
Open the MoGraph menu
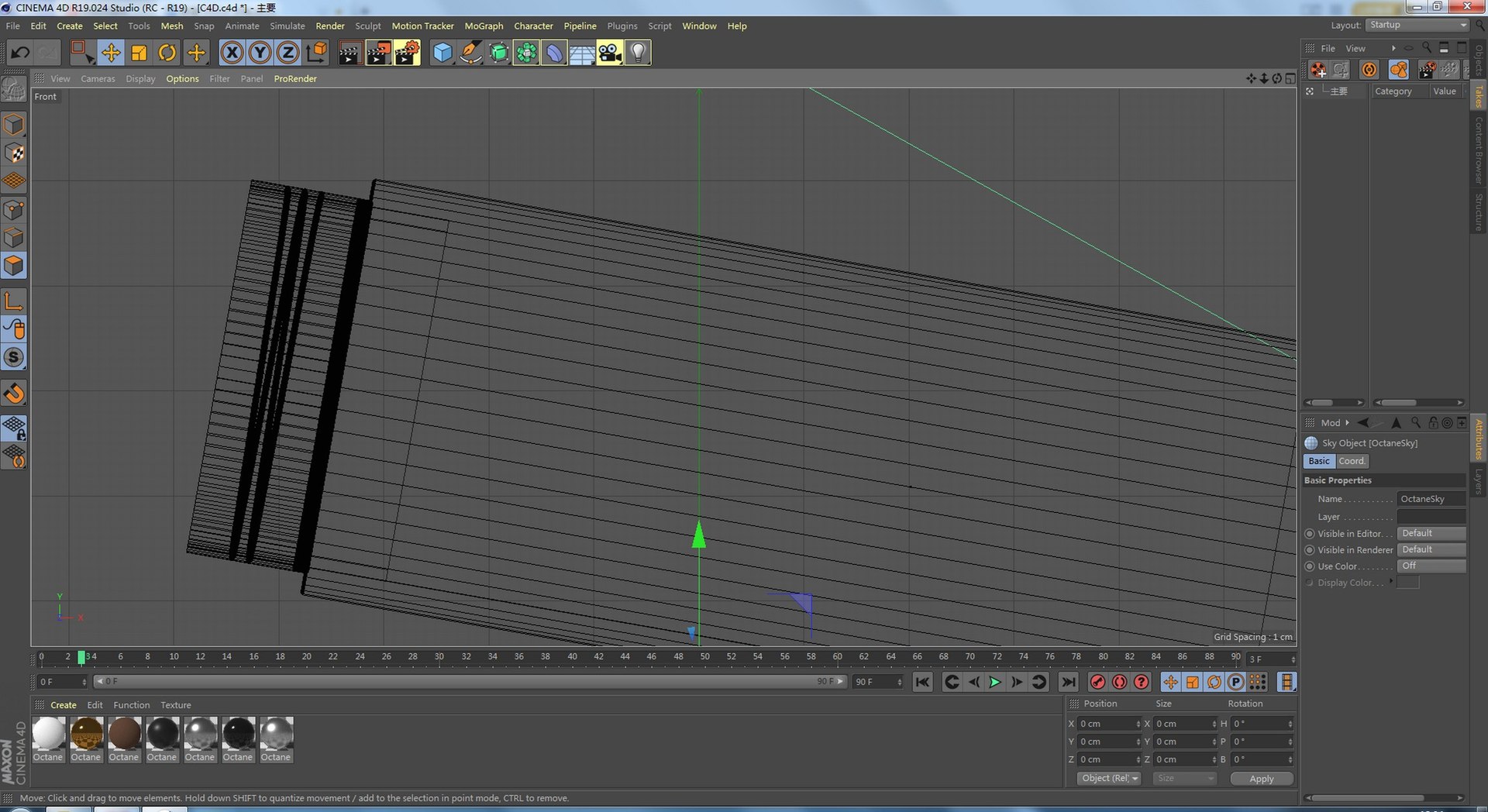click(x=484, y=26)
